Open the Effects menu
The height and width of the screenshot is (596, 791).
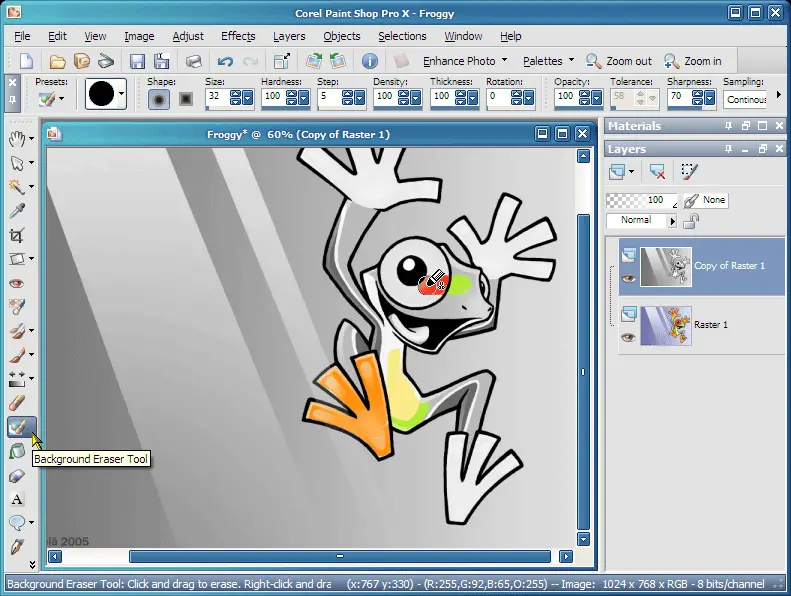[238, 36]
